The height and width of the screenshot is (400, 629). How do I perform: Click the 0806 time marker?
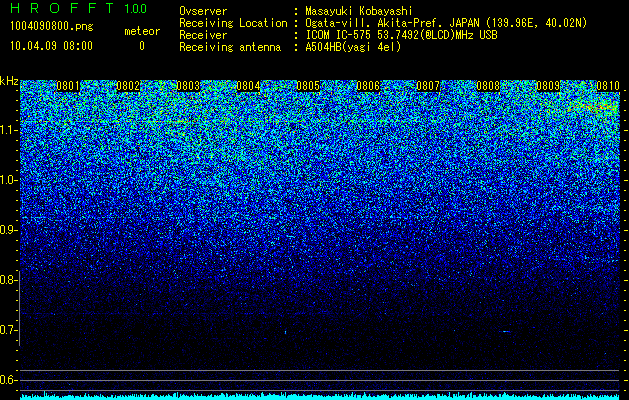(368, 86)
